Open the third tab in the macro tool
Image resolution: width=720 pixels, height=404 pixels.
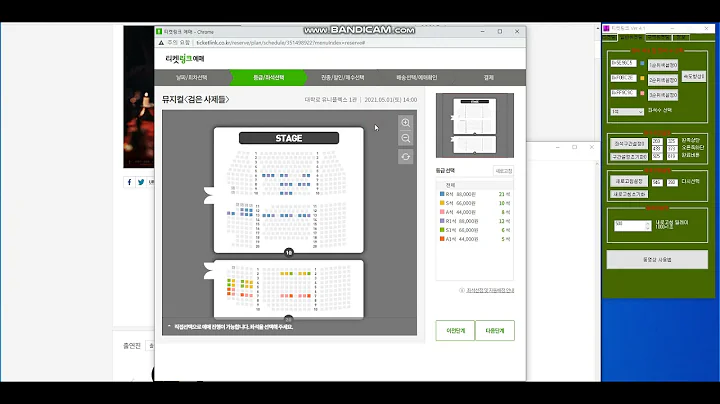(658, 38)
